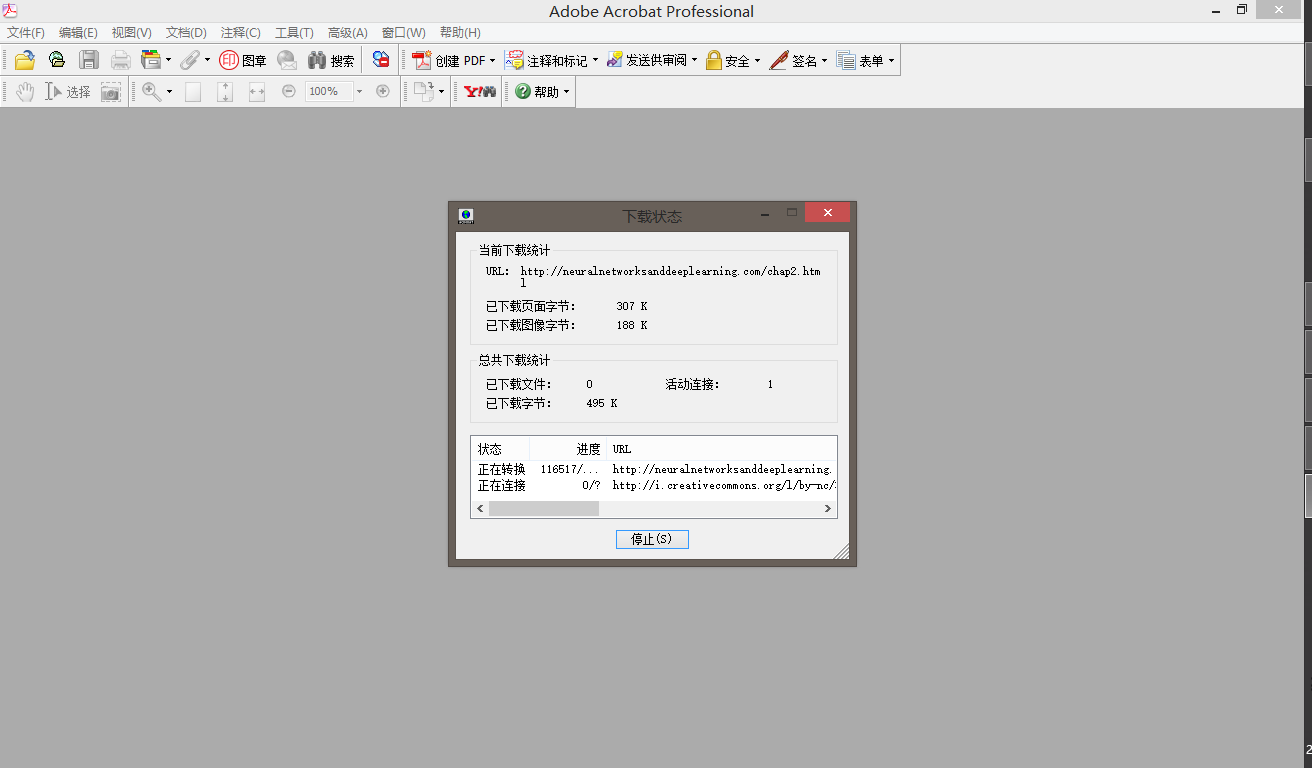Image resolution: width=1312 pixels, height=768 pixels.
Task: Open the 文档(D) menu
Action: (x=186, y=32)
